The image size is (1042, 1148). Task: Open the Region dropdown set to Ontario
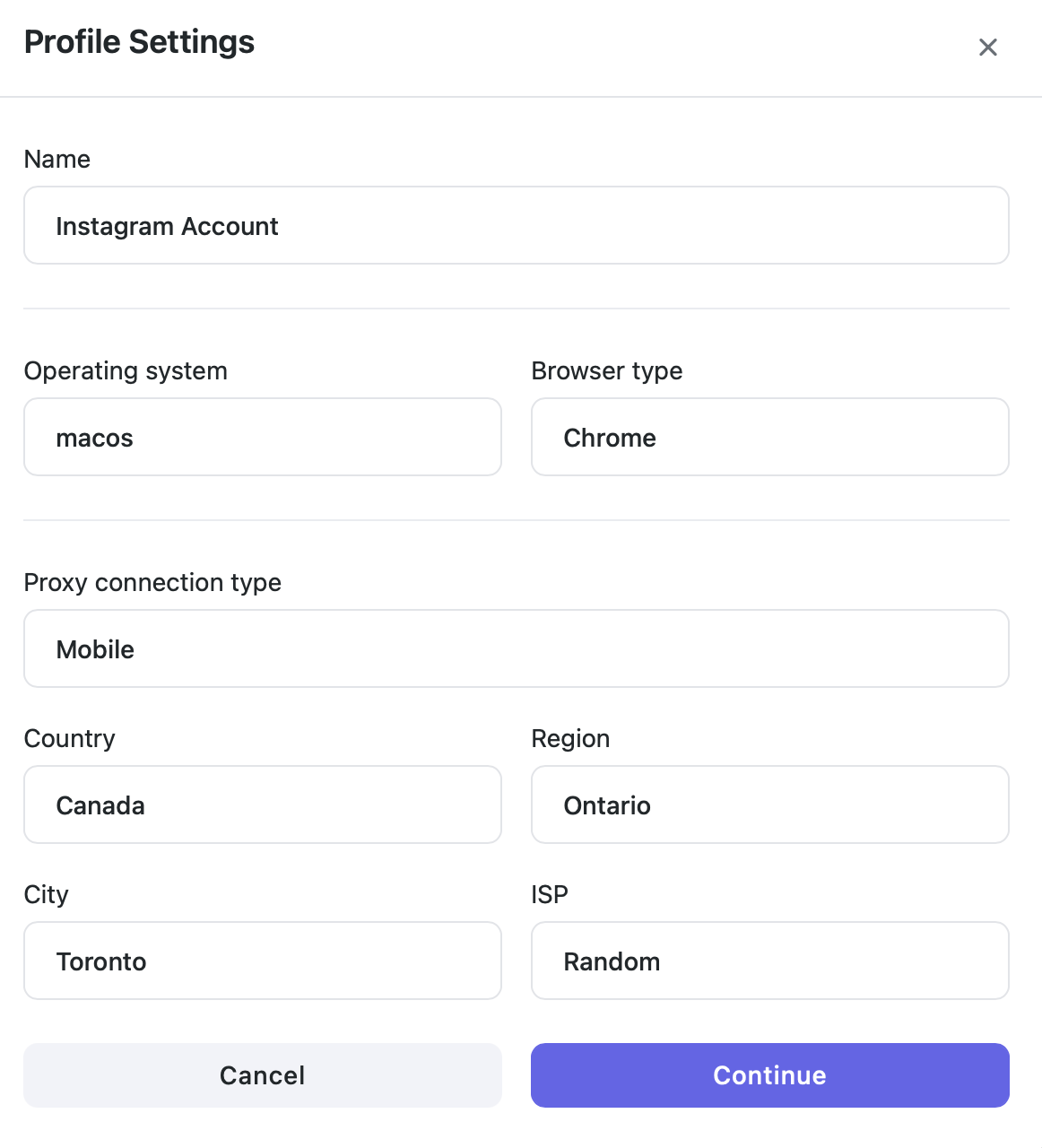[x=769, y=805]
